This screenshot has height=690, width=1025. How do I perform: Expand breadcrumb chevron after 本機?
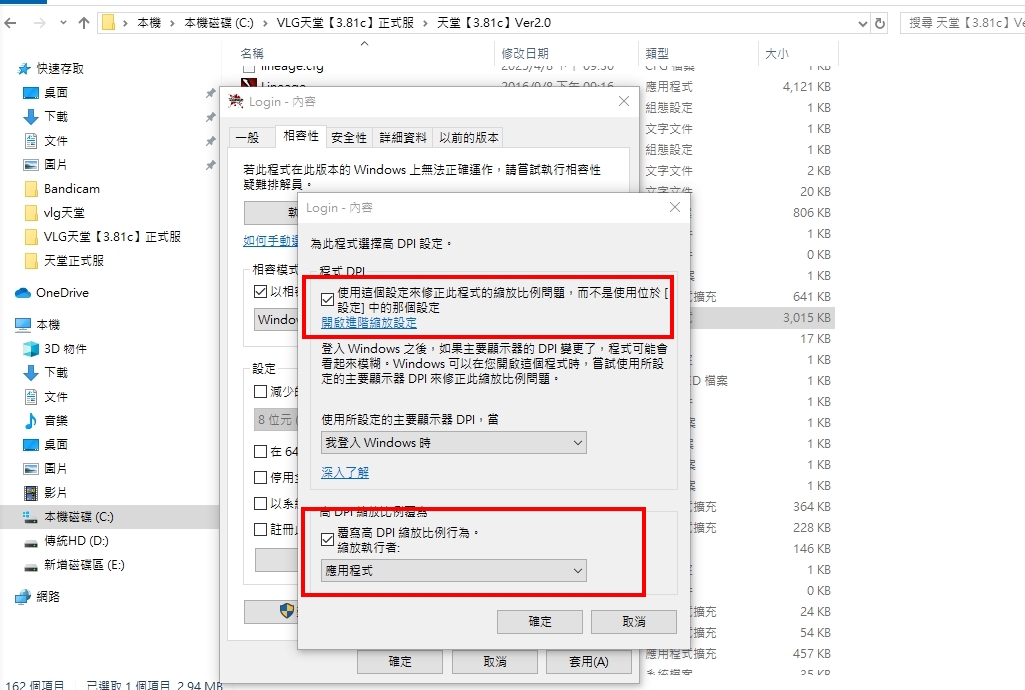[173, 23]
